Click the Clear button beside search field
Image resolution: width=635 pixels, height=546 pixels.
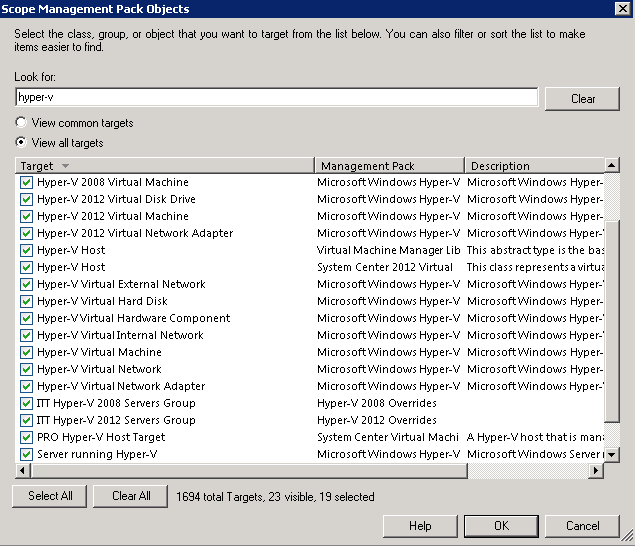582,99
